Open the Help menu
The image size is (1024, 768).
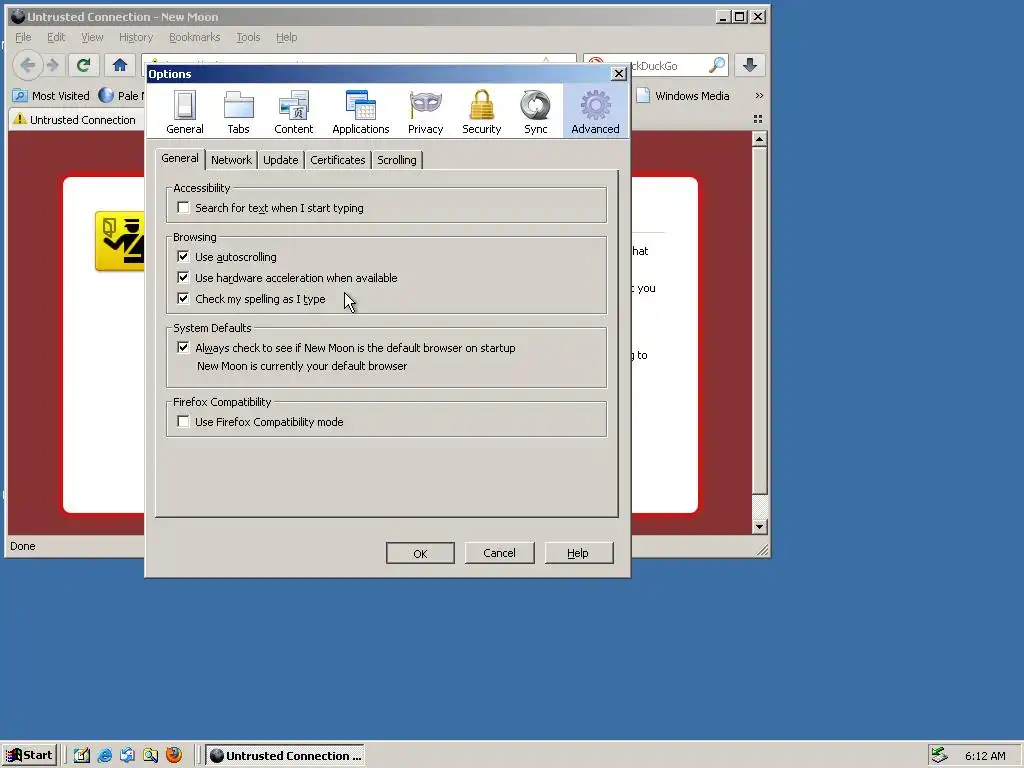[287, 37]
